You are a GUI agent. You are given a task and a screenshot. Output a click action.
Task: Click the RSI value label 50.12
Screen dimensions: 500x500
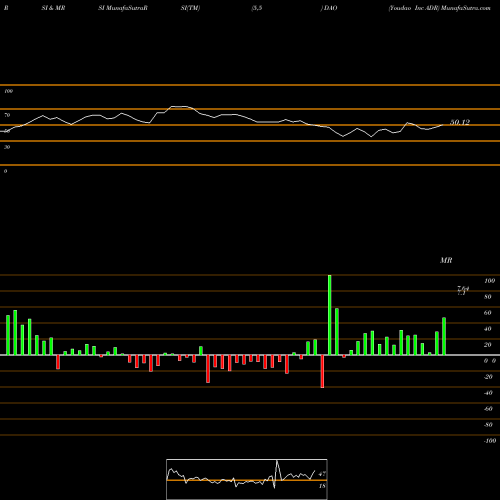[460, 122]
